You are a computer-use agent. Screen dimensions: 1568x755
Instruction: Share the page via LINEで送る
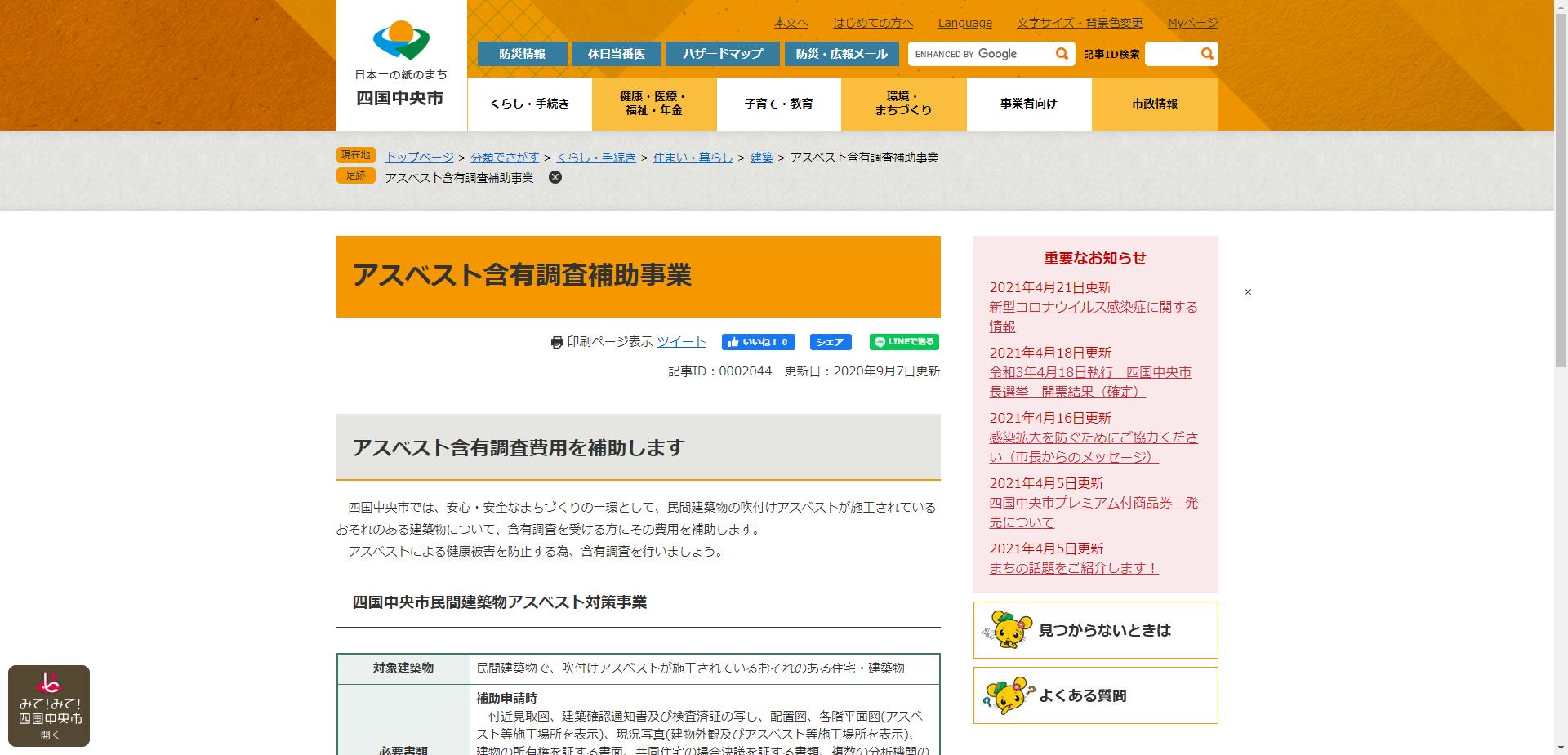903,342
